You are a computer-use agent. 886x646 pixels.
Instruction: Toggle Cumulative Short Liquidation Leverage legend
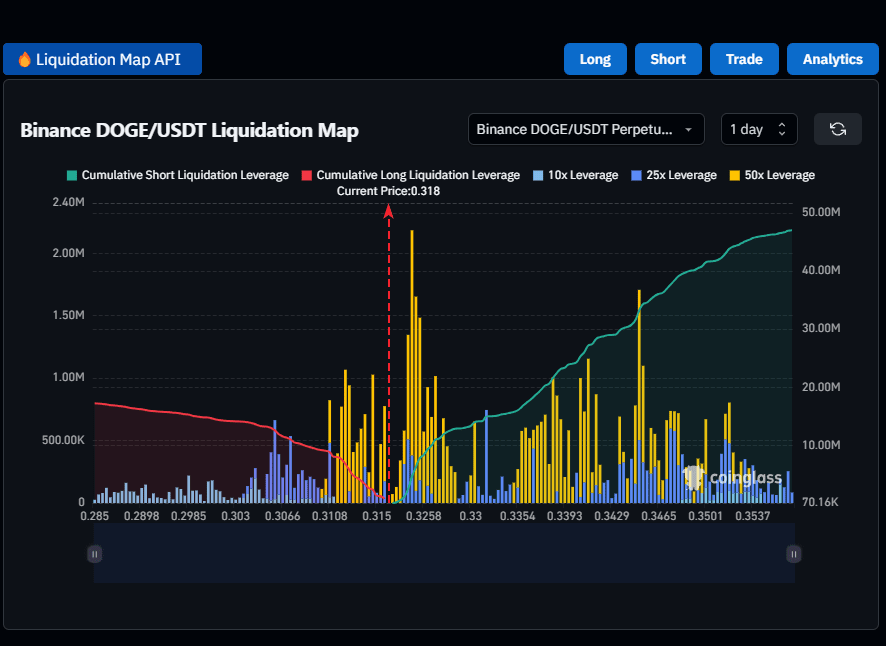[178, 175]
